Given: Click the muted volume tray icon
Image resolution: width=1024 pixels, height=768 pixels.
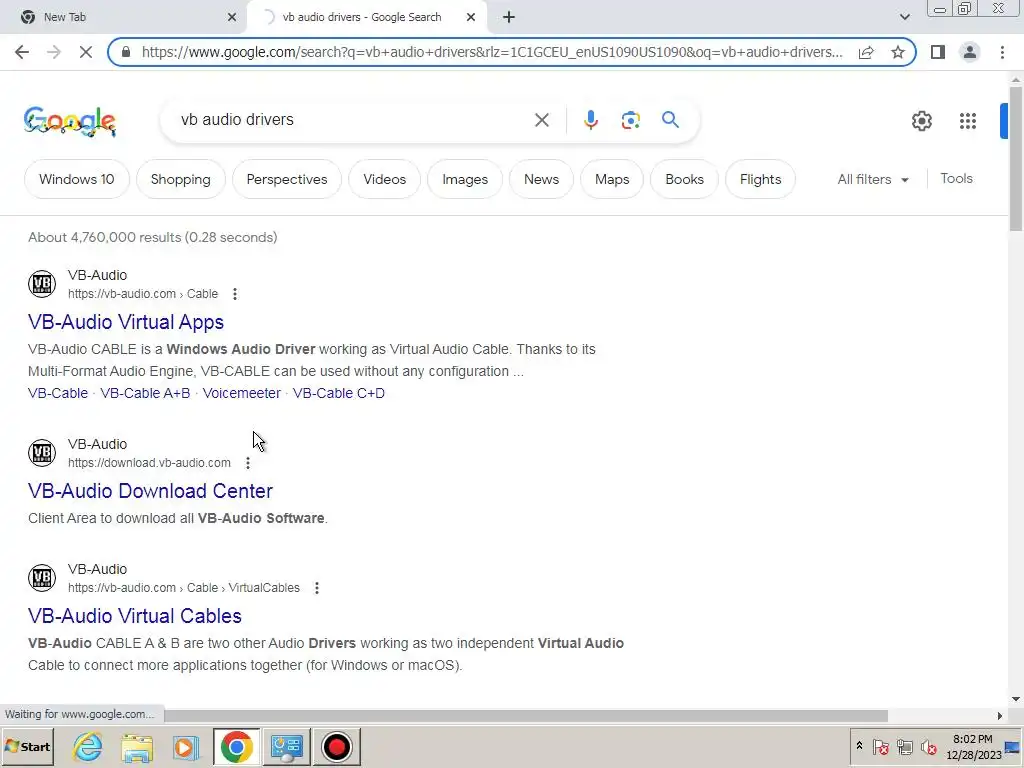Looking at the screenshot, I should pyautogui.click(x=929, y=746).
